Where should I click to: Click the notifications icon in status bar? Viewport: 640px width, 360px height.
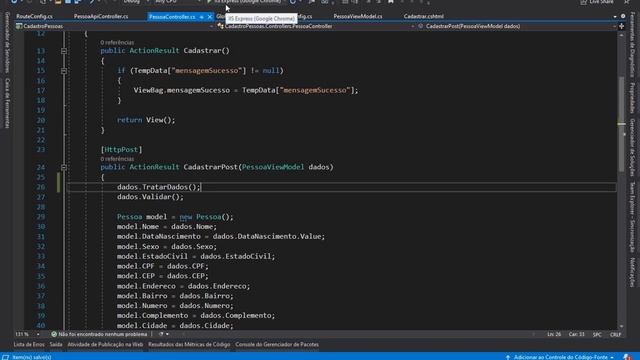pos(627,357)
